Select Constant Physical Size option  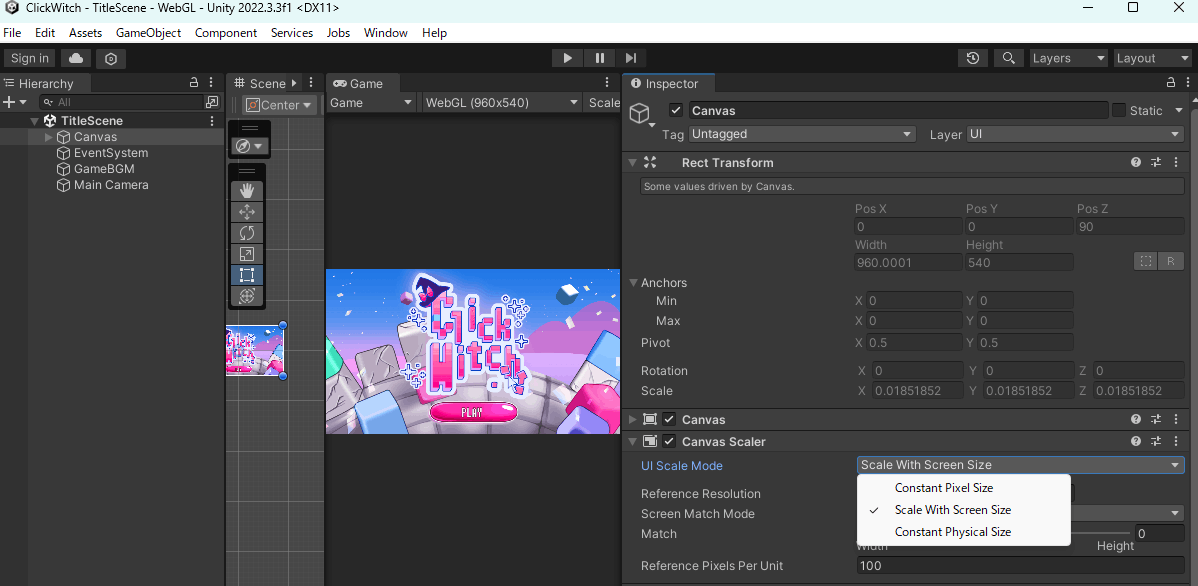(963, 532)
